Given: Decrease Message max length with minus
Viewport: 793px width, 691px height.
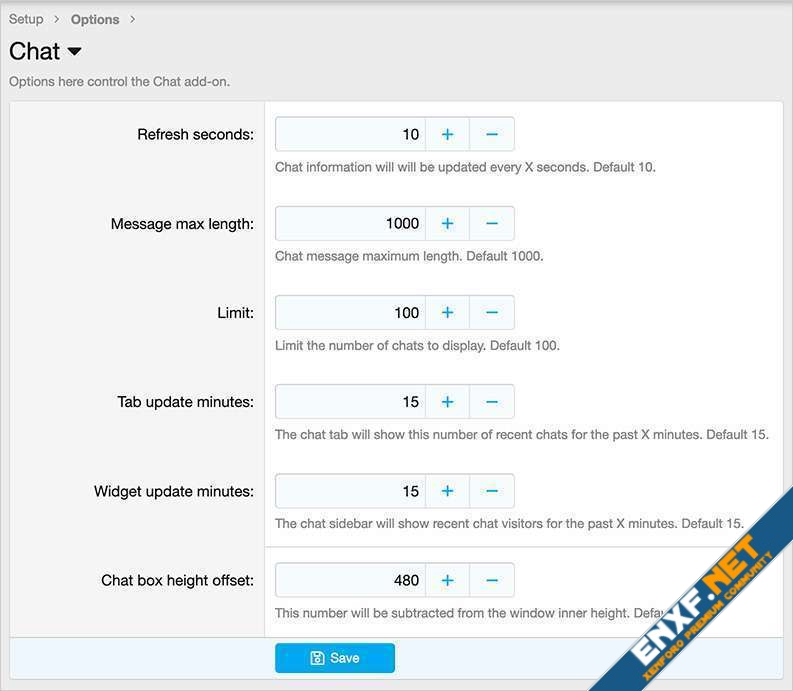Looking at the screenshot, I should coord(492,223).
